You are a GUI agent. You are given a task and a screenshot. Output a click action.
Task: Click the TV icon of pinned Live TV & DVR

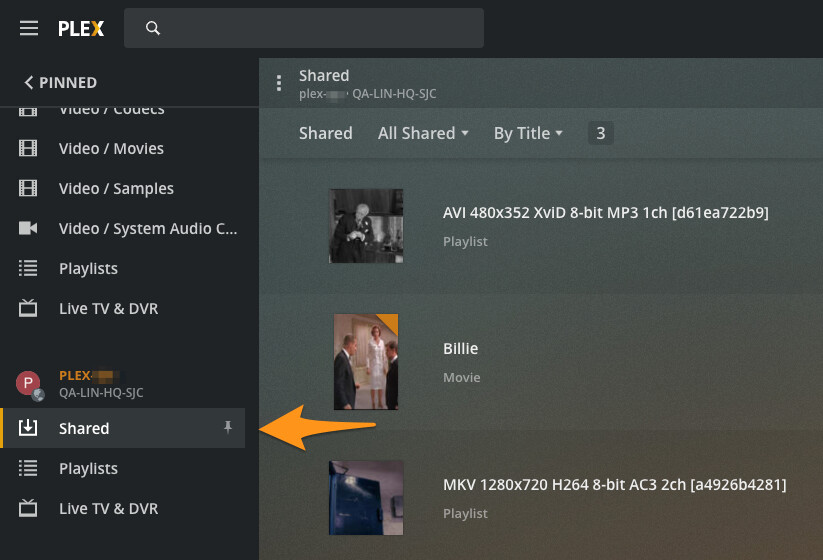coord(28,308)
